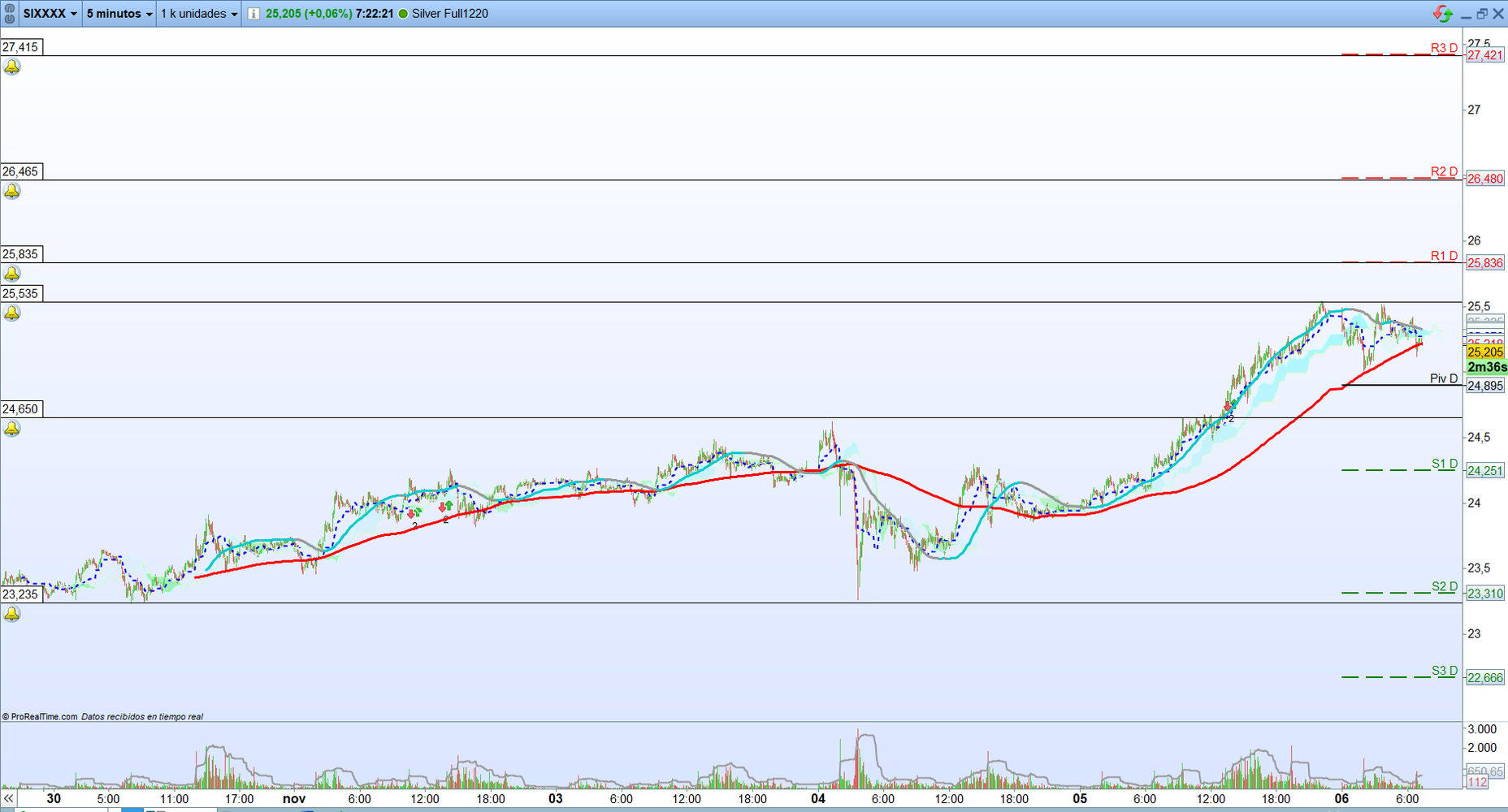Image resolution: width=1508 pixels, height=812 pixels.
Task: Click the 05 date marker on the time axis
Action: pyautogui.click(x=1079, y=798)
